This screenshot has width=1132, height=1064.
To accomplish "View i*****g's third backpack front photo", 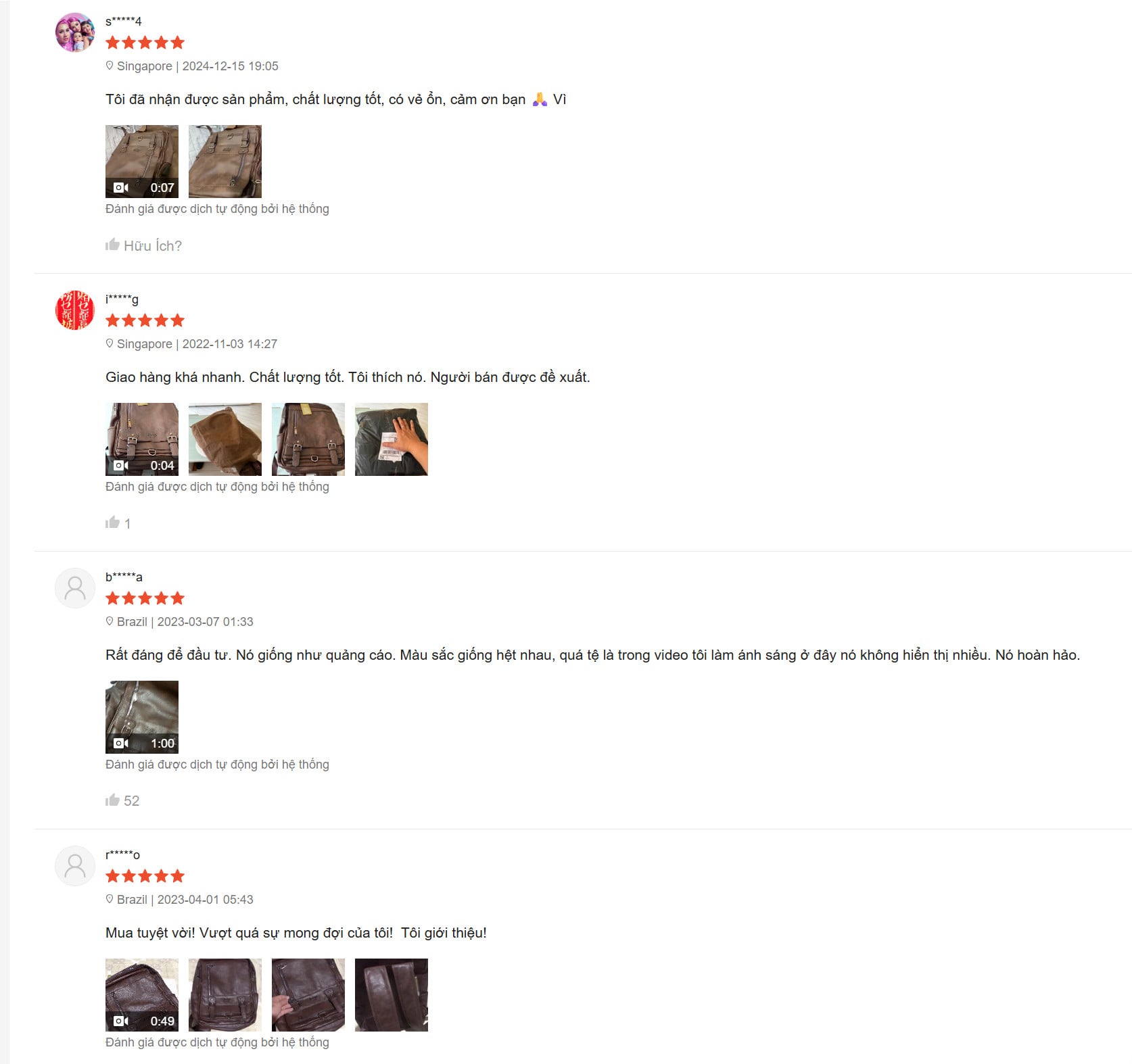I will [x=308, y=439].
